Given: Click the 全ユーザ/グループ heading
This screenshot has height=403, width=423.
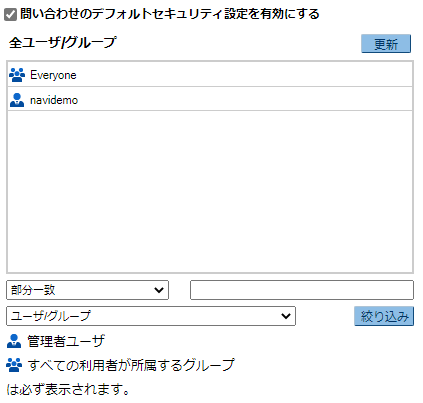Looking at the screenshot, I should pos(63,43).
